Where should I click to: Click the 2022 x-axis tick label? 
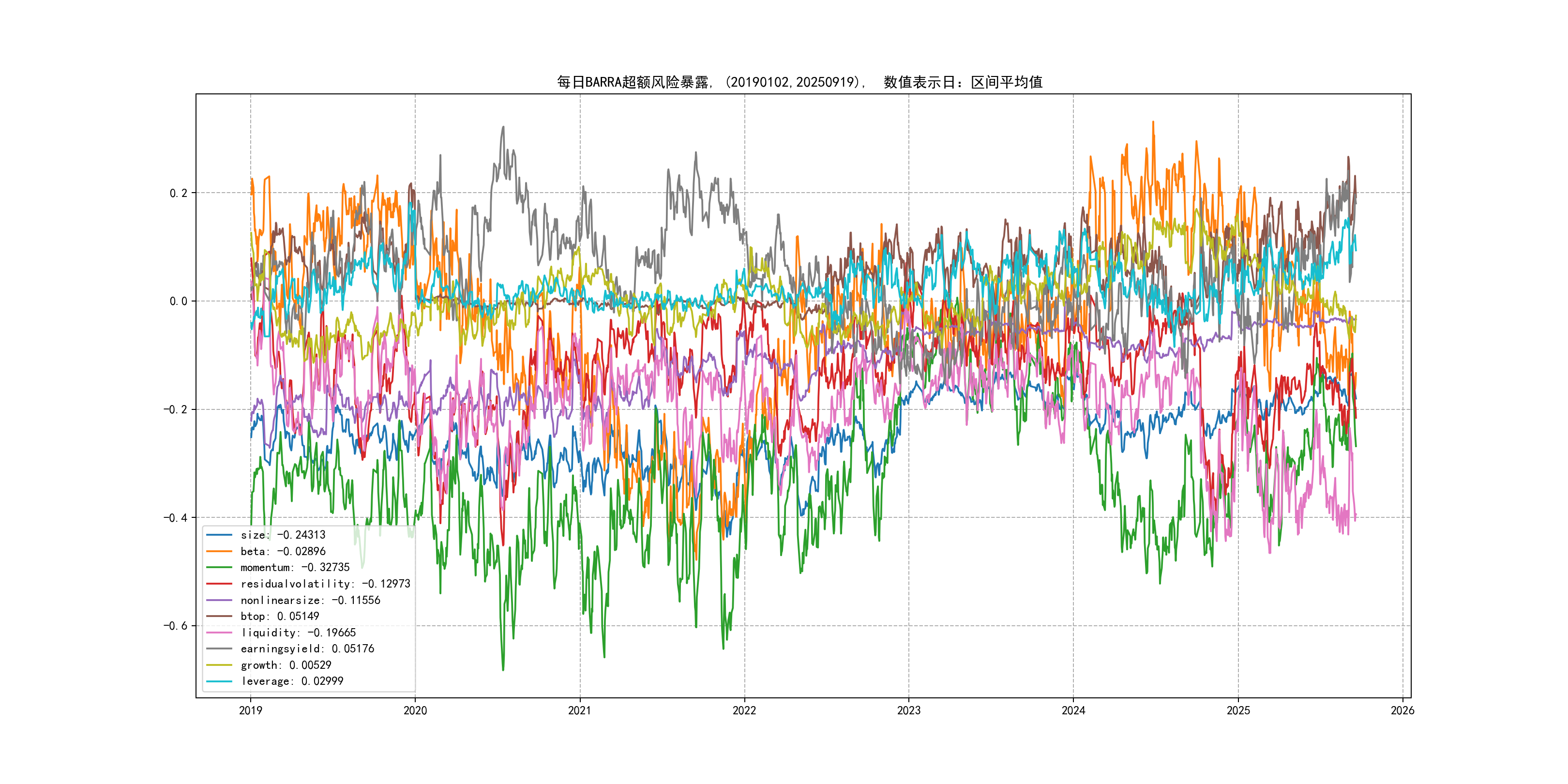pos(744,710)
